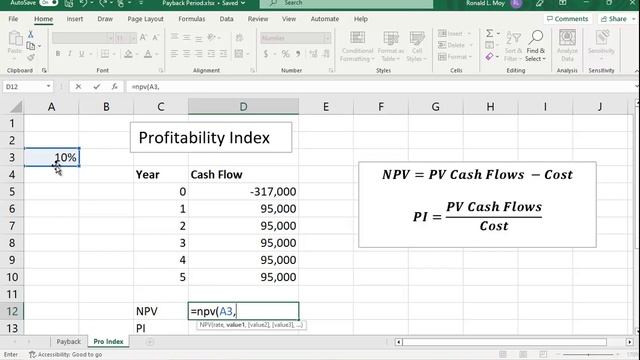Click Increase Indent icon

pos(223,53)
